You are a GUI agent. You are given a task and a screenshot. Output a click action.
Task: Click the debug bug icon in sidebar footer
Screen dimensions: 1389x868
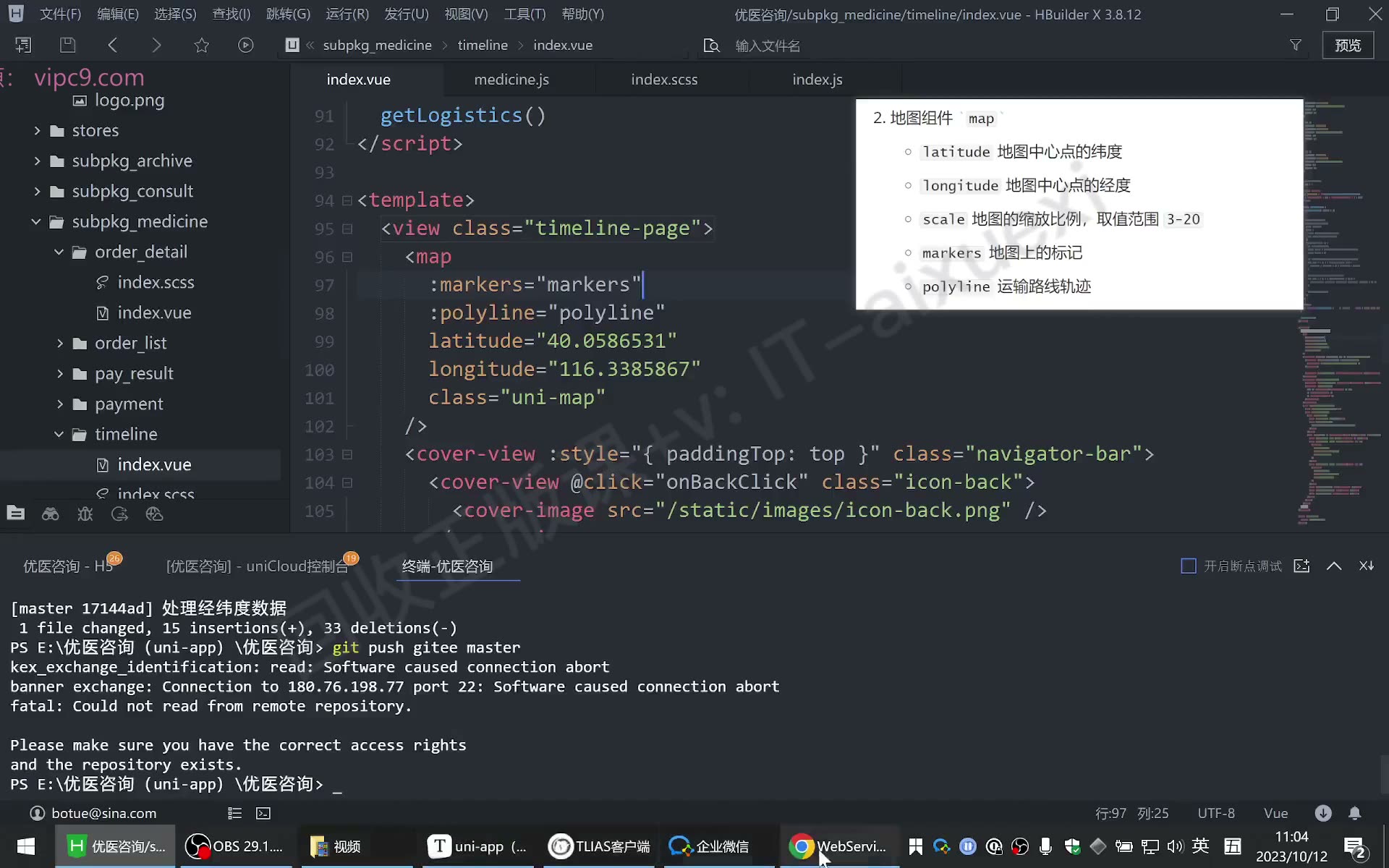point(85,514)
